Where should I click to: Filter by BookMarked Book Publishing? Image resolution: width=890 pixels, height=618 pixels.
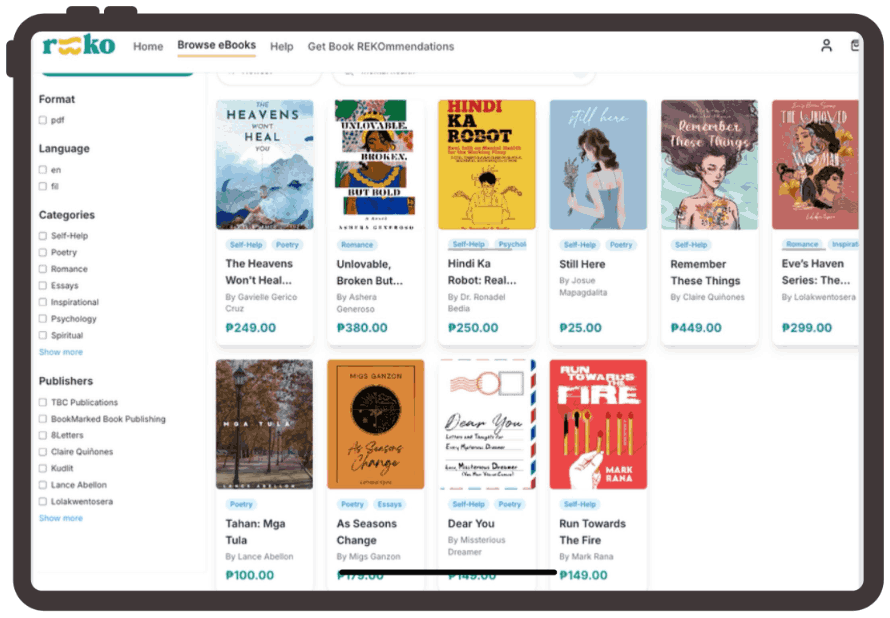[x=43, y=419]
